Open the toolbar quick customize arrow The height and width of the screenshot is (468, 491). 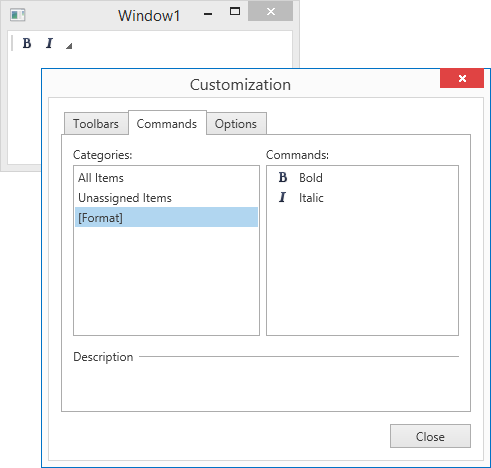pos(69,46)
